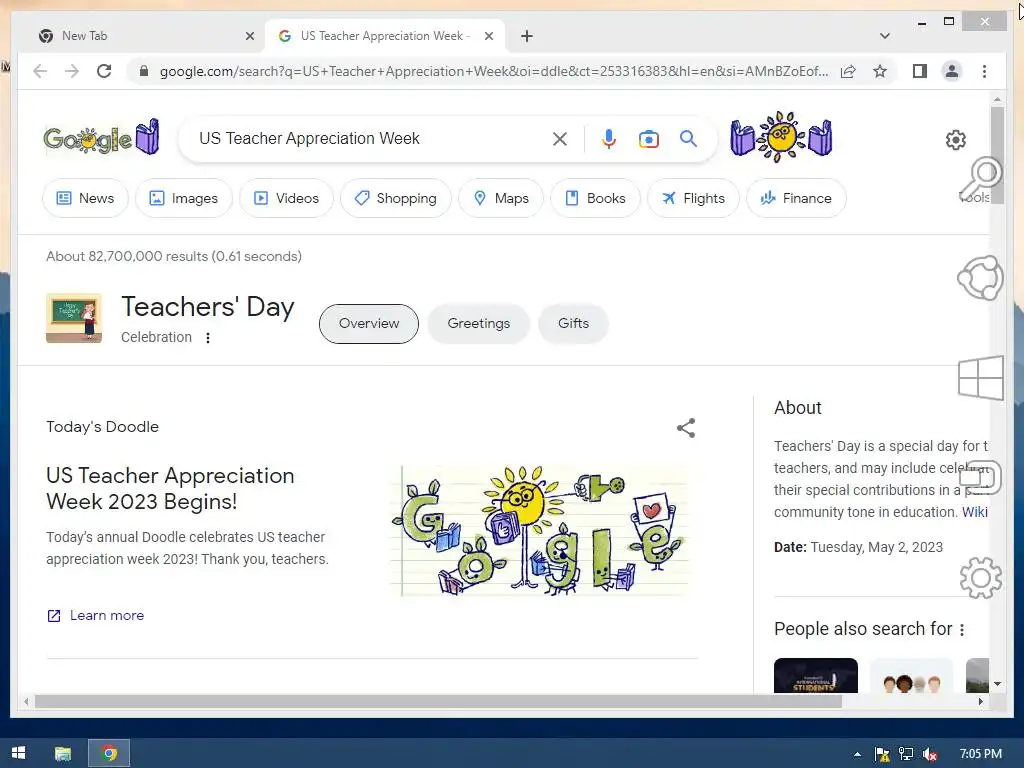This screenshot has width=1024, height=768.
Task: Open options for People also search for
Action: click(x=961, y=630)
